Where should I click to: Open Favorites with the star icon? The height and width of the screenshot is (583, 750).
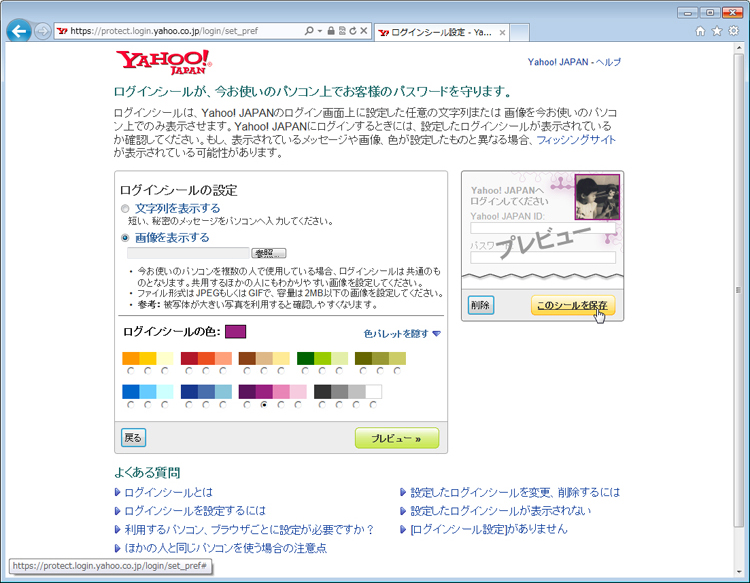[717, 31]
